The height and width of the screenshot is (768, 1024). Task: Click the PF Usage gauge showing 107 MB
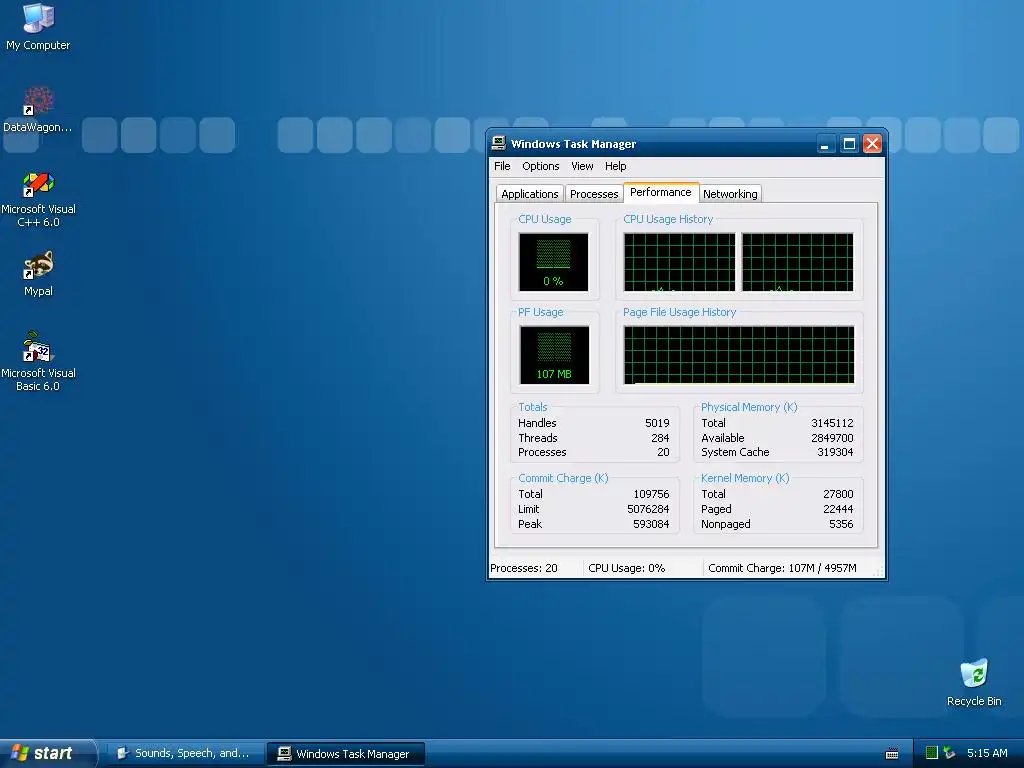(x=554, y=355)
